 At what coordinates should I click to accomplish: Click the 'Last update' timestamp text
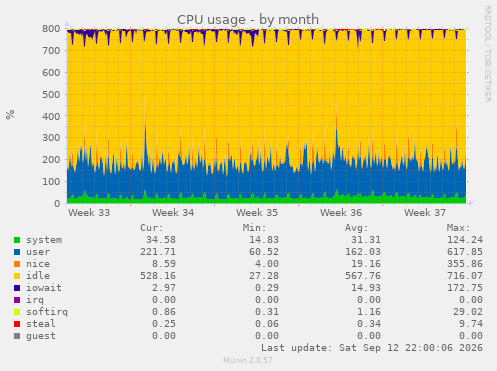tap(372, 348)
